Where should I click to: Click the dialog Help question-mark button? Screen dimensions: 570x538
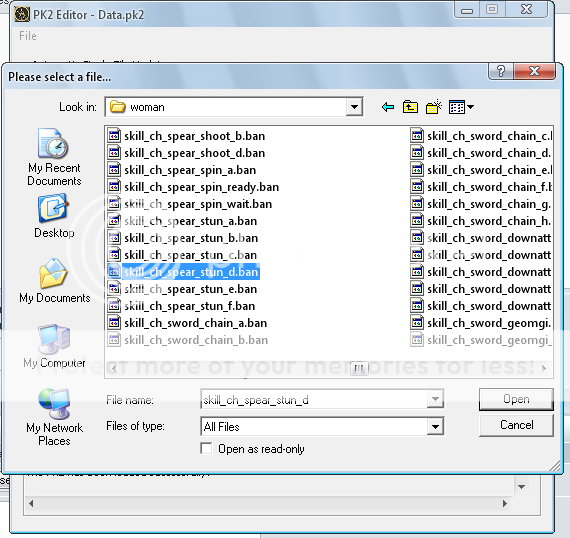[x=501, y=71]
